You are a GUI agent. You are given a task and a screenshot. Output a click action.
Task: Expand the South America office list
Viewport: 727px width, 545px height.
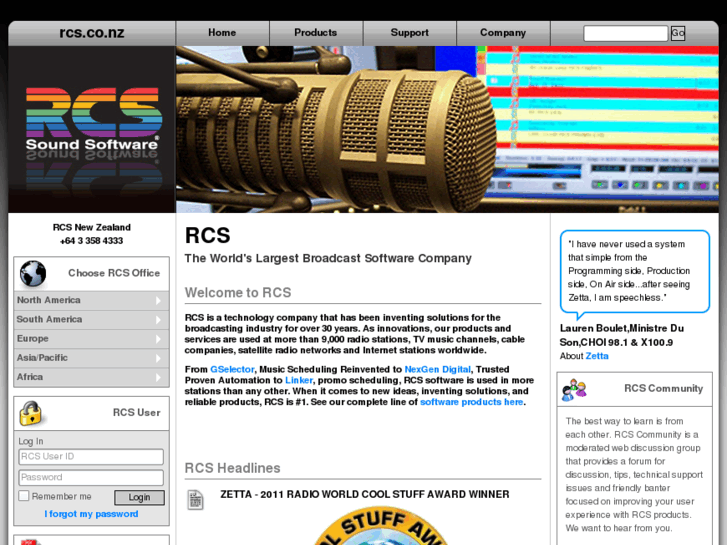tap(91, 320)
